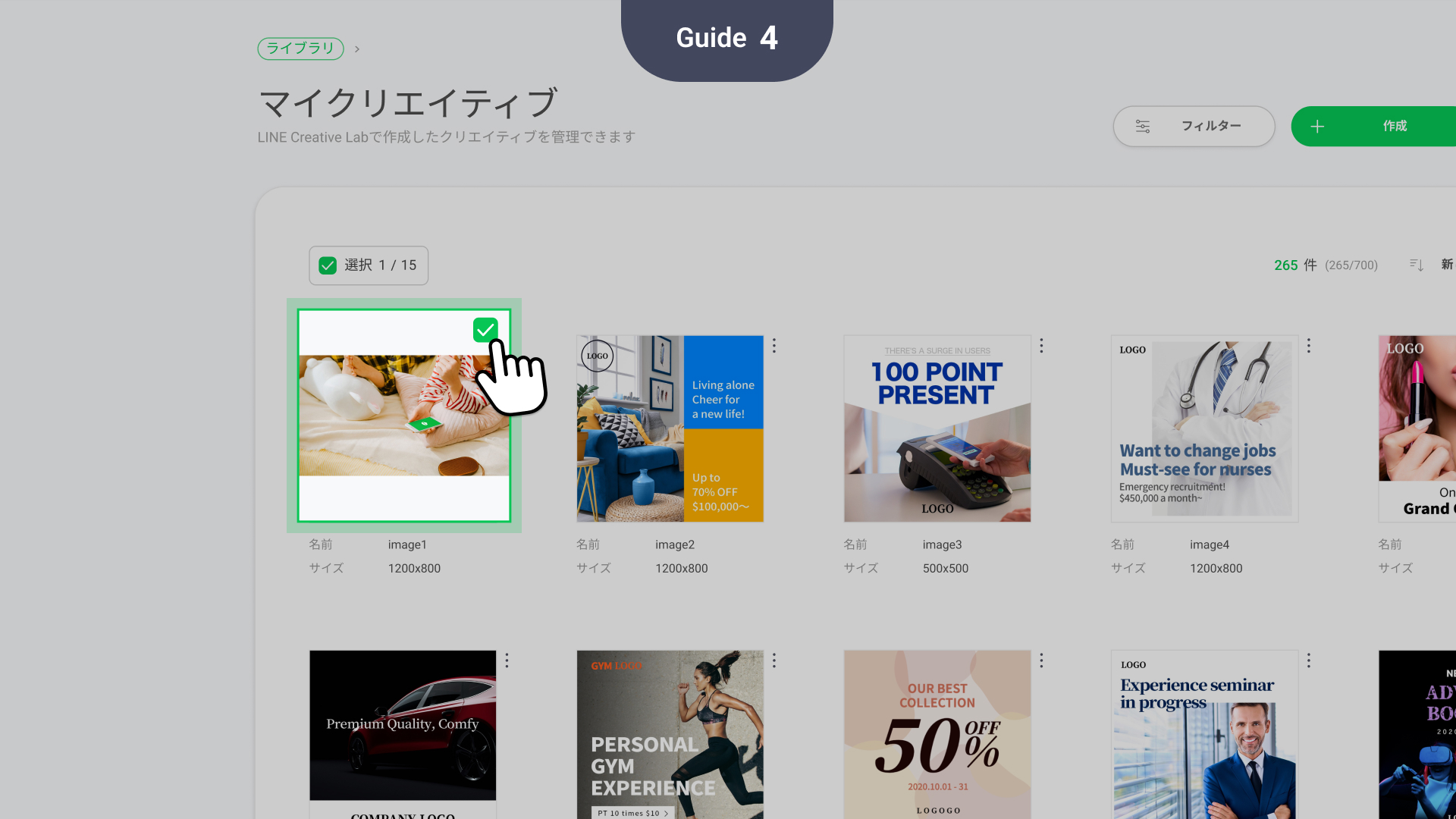The width and height of the screenshot is (1456, 819).
Task: Select the image1 bed photo thumbnail
Action: (x=404, y=416)
